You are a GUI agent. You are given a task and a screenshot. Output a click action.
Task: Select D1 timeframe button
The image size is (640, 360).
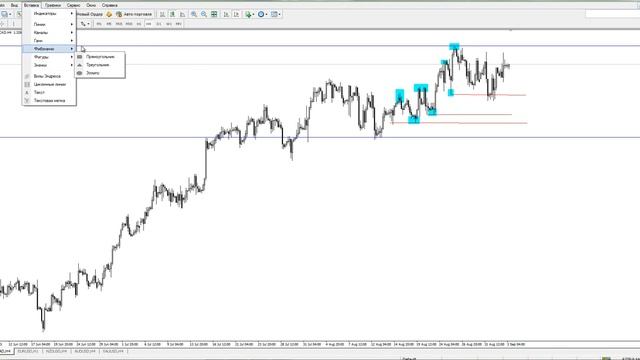tap(159, 24)
